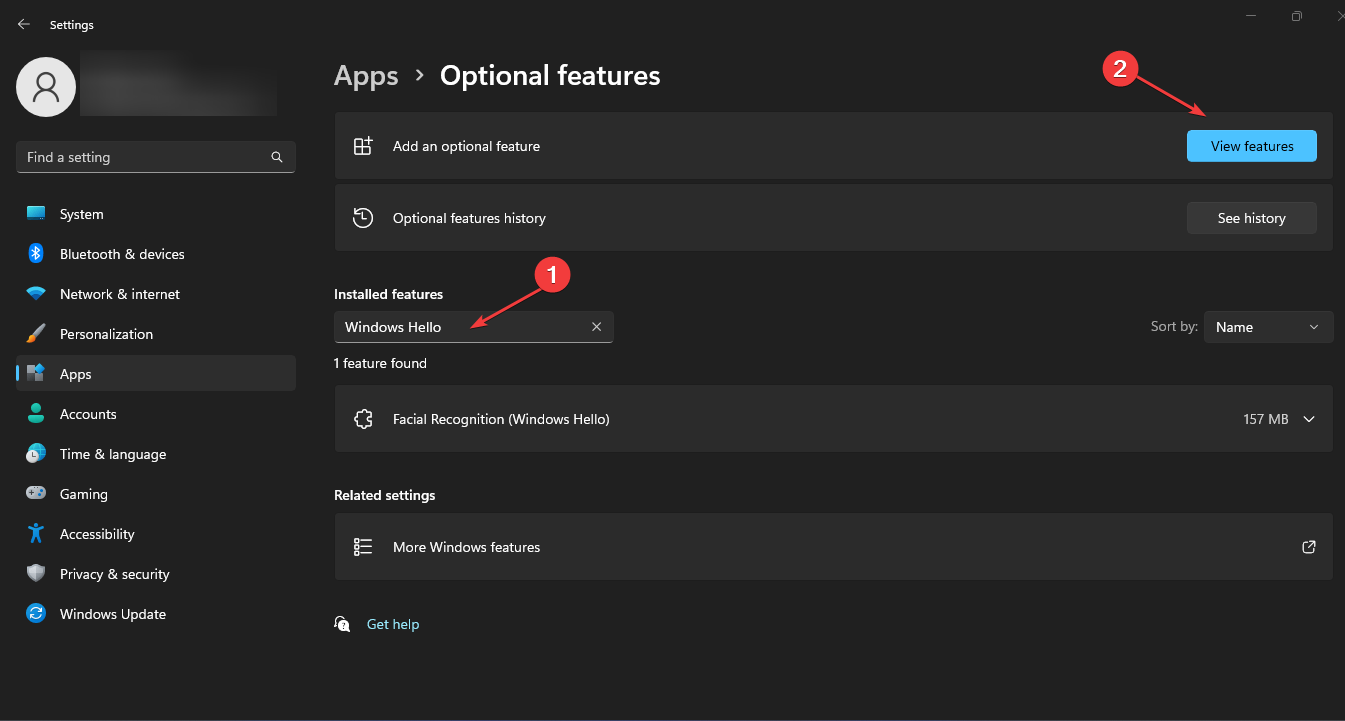The width and height of the screenshot is (1345, 721).
Task: Click the Optional features history clock icon
Action: [x=363, y=218]
